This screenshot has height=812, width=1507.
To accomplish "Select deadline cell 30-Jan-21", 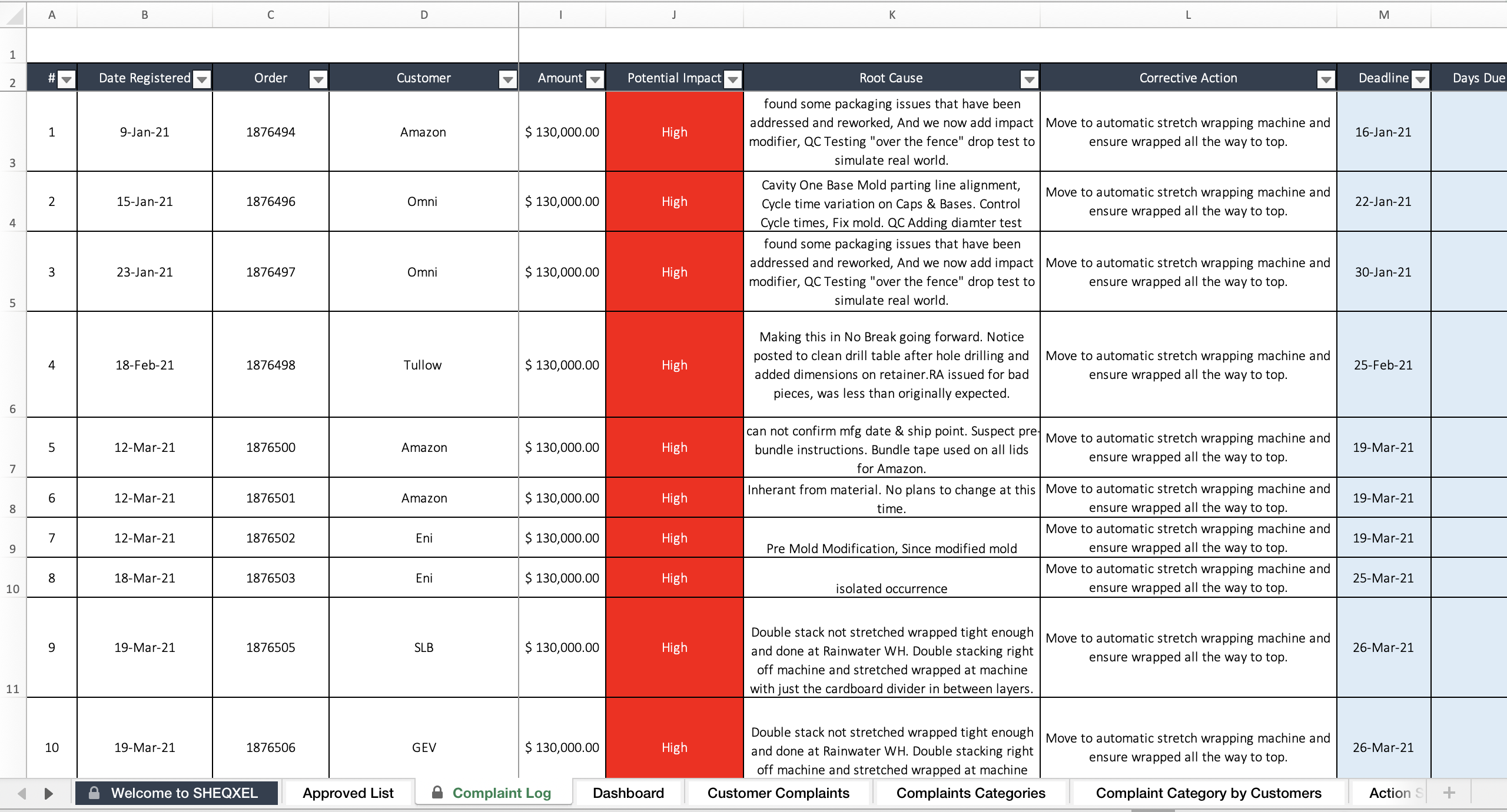I will coord(1384,272).
